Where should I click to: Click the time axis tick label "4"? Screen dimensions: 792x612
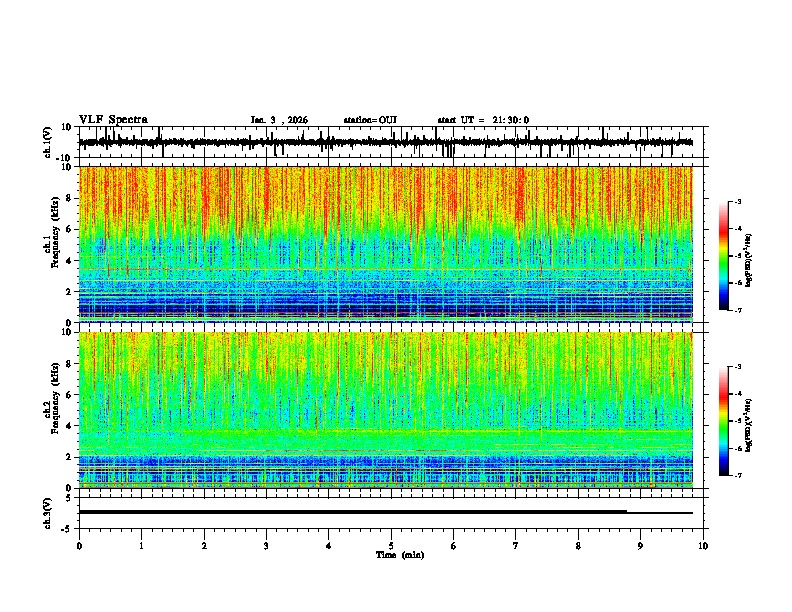click(329, 546)
